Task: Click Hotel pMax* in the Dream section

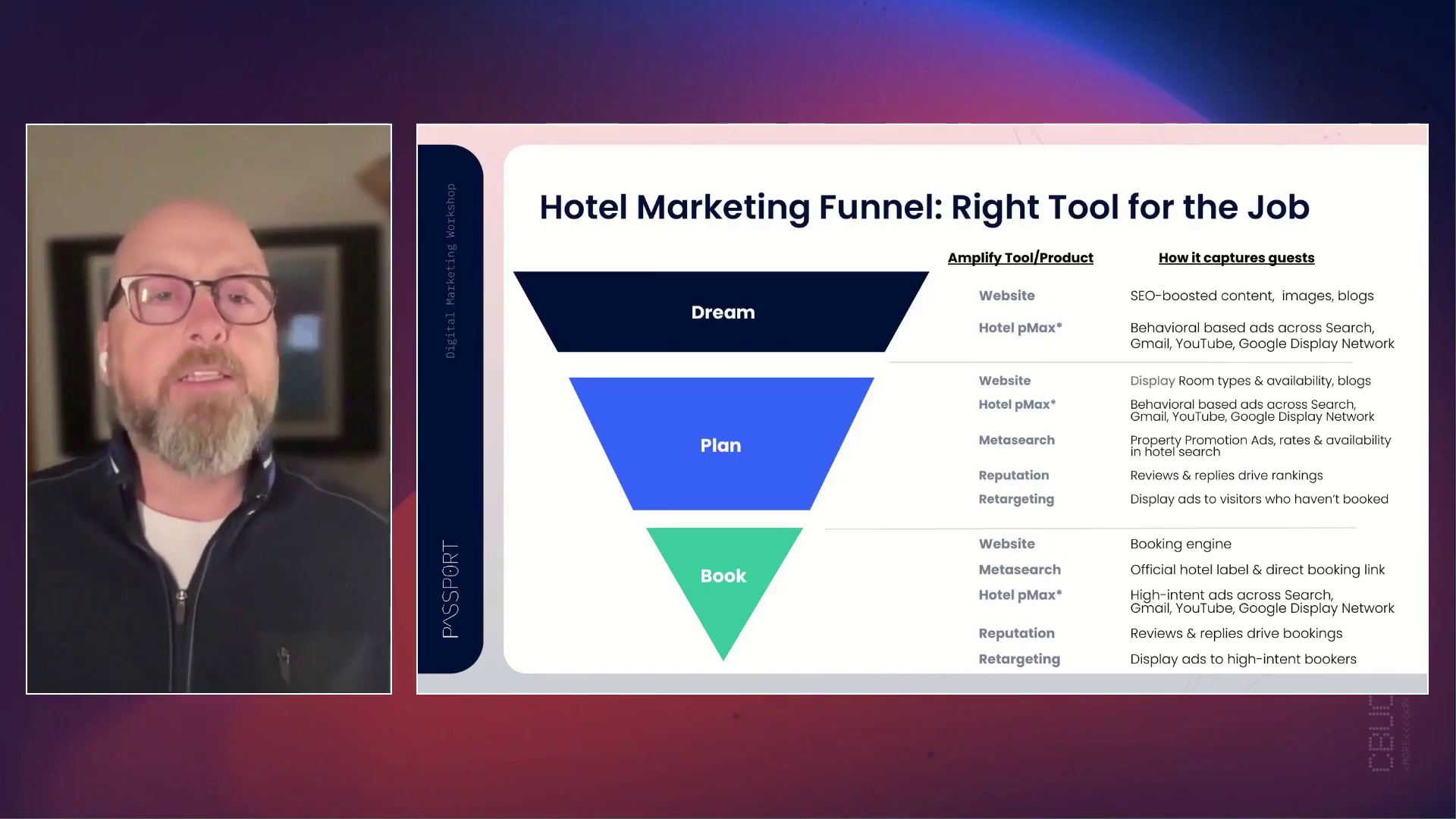Action: click(1020, 328)
